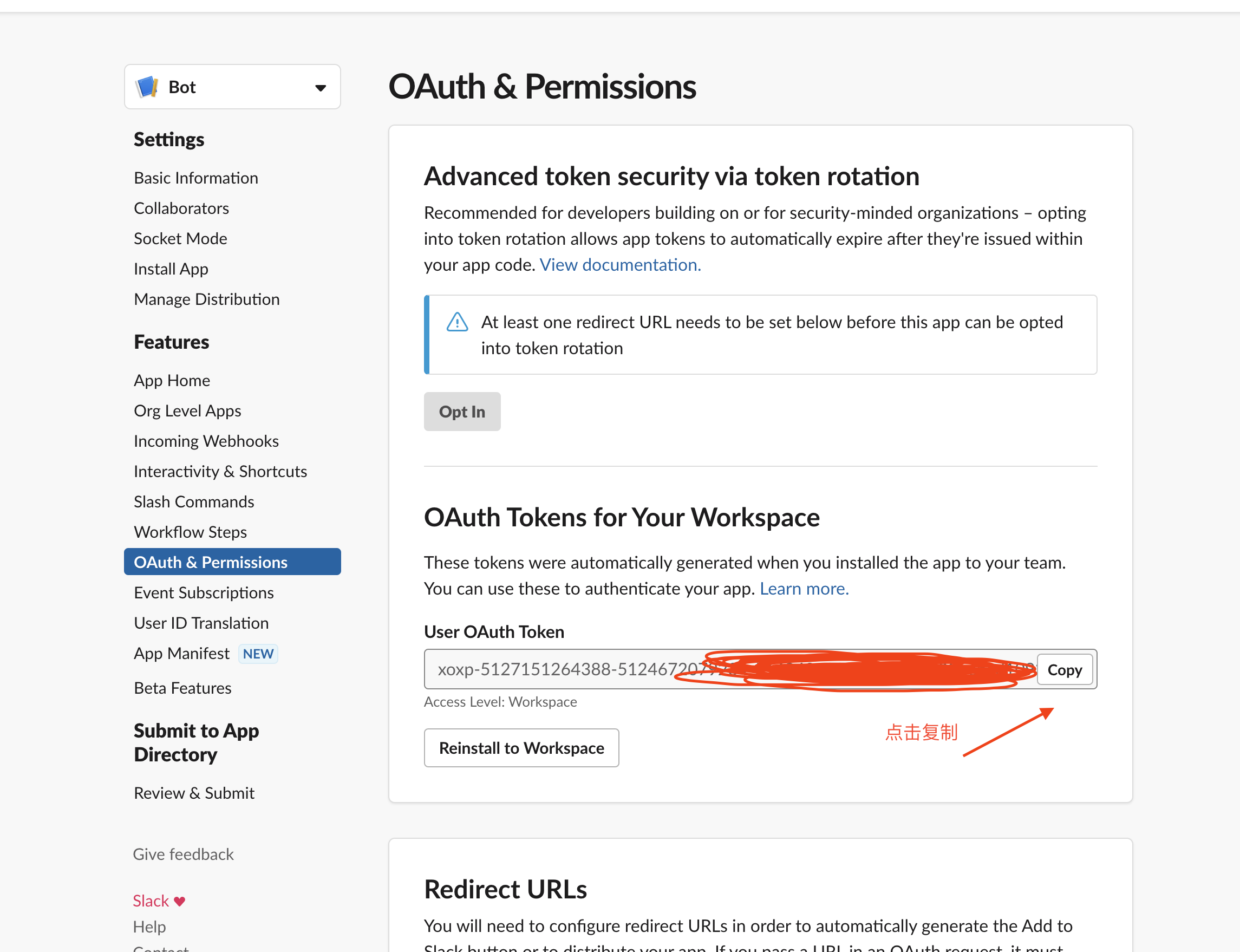Copy the User OAuth Token
The image size is (1240, 952).
pos(1064,670)
